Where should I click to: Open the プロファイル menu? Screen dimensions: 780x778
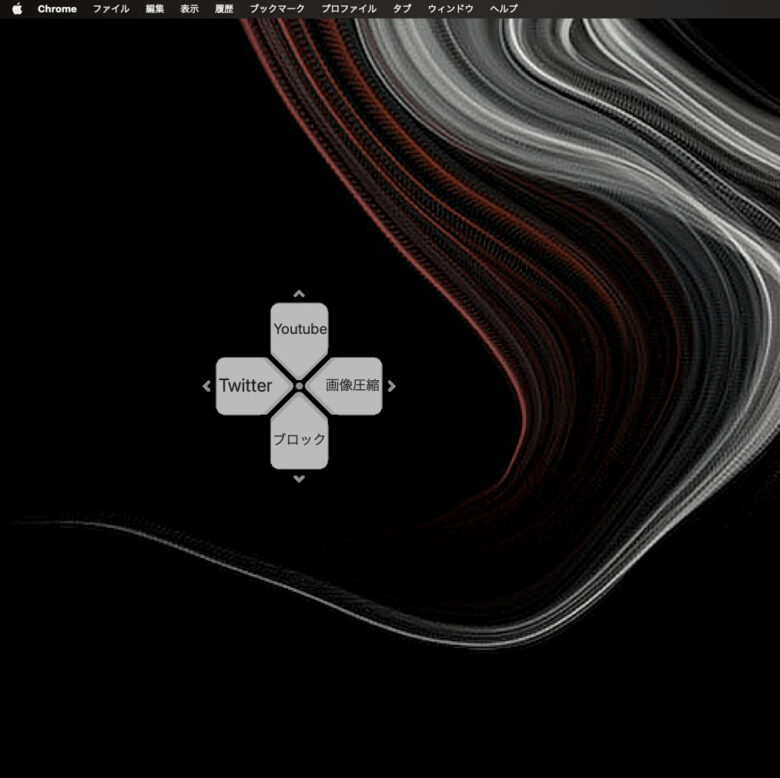pyautogui.click(x=349, y=9)
